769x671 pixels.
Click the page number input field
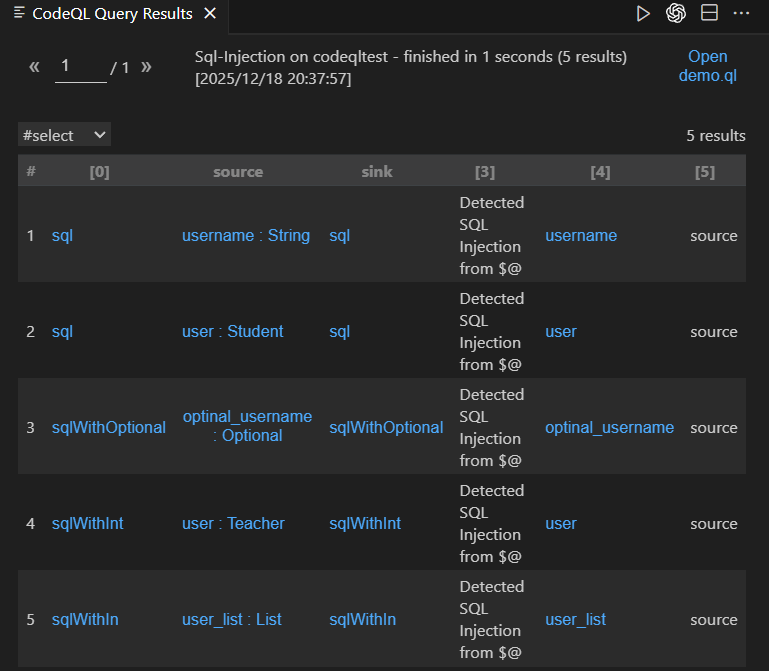[x=80, y=66]
